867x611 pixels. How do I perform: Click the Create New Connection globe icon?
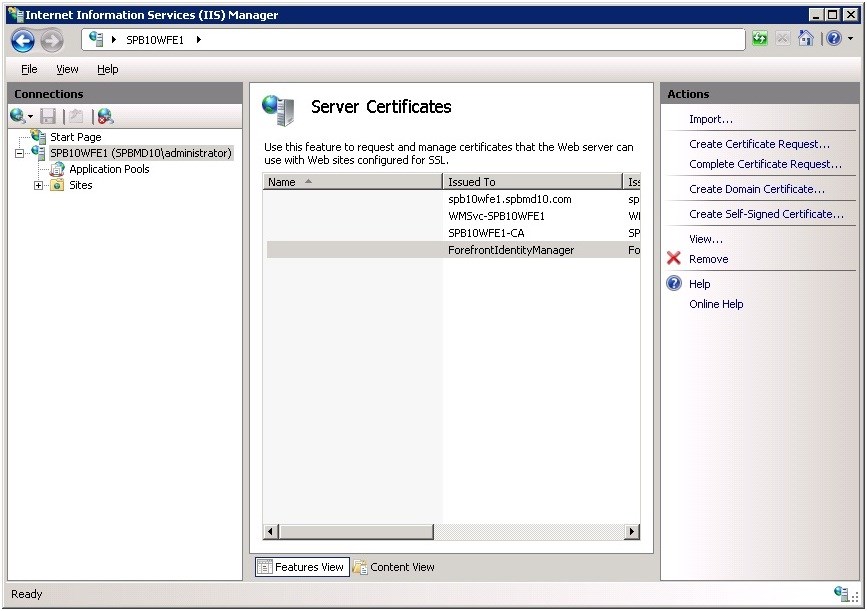[x=18, y=116]
